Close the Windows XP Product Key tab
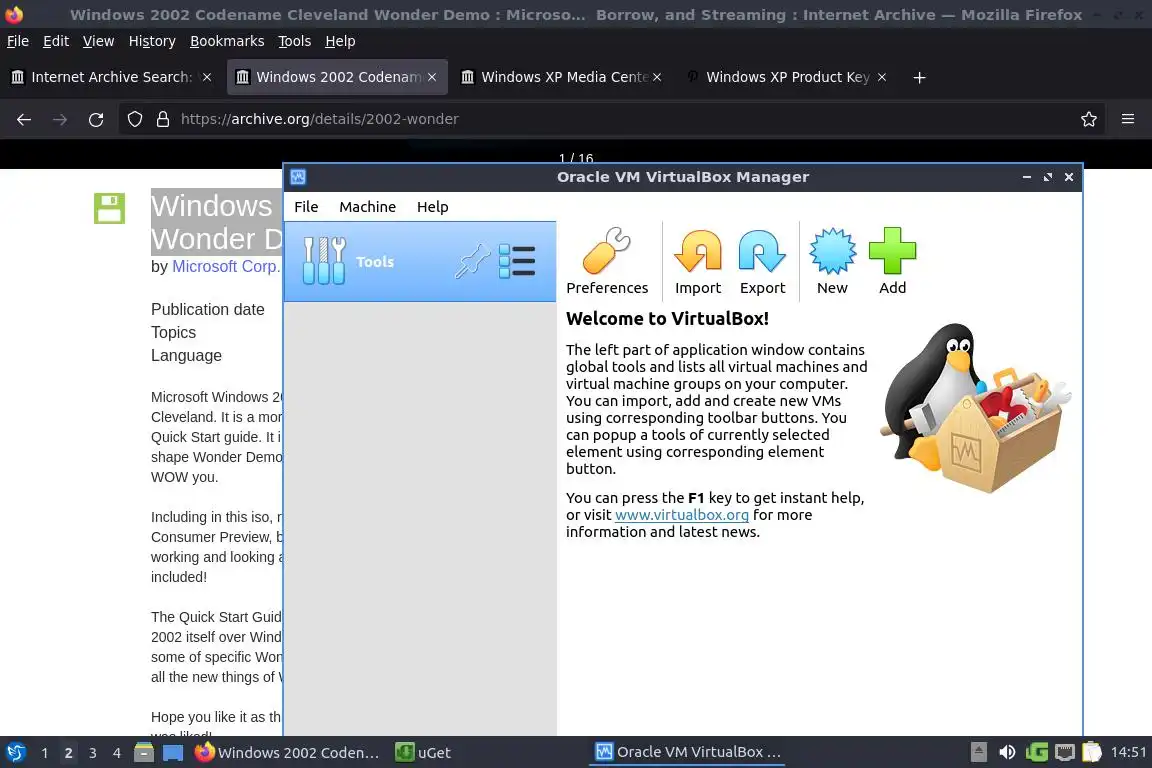 click(882, 77)
